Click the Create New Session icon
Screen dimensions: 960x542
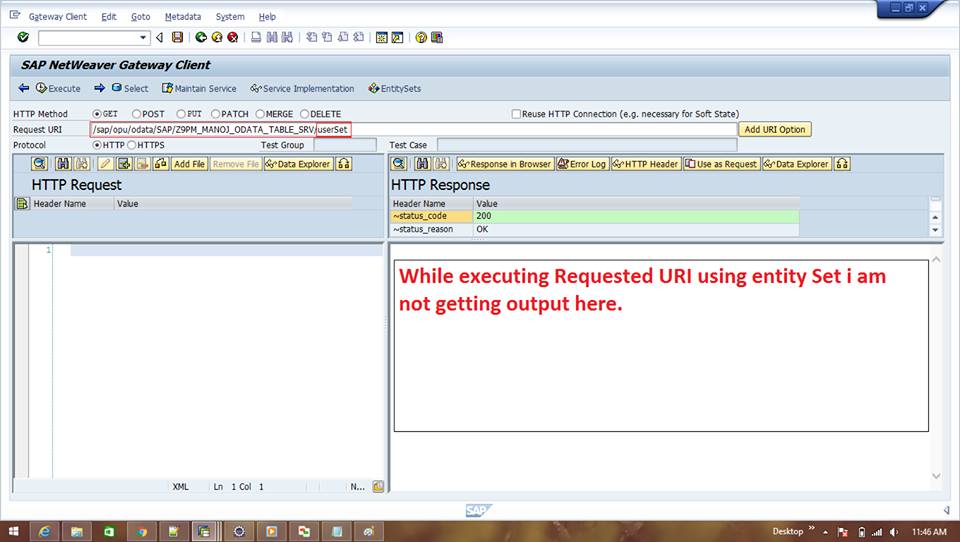[x=381, y=37]
